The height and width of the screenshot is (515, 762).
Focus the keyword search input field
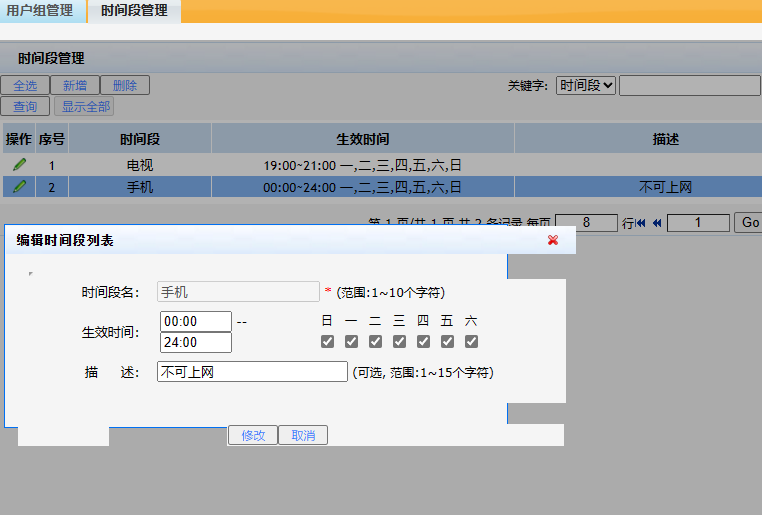(x=690, y=86)
